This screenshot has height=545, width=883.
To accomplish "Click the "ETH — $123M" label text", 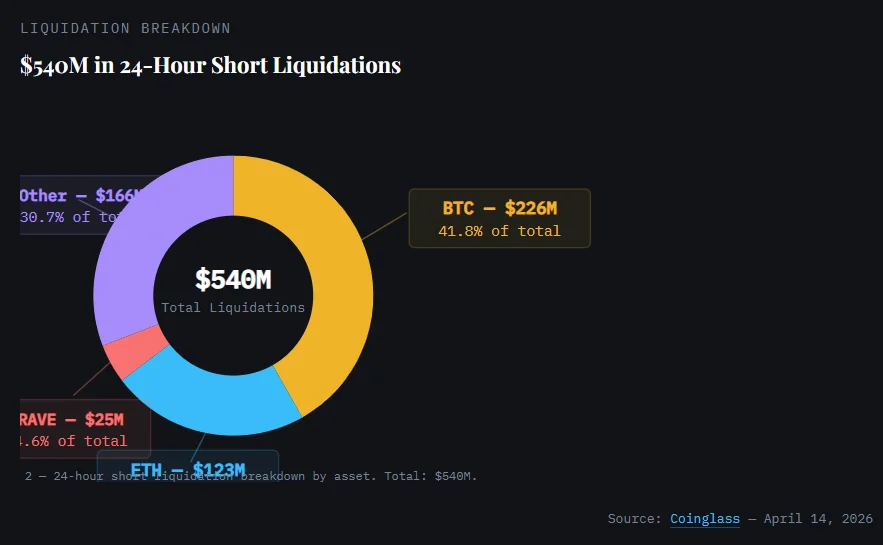I will coord(188,469).
